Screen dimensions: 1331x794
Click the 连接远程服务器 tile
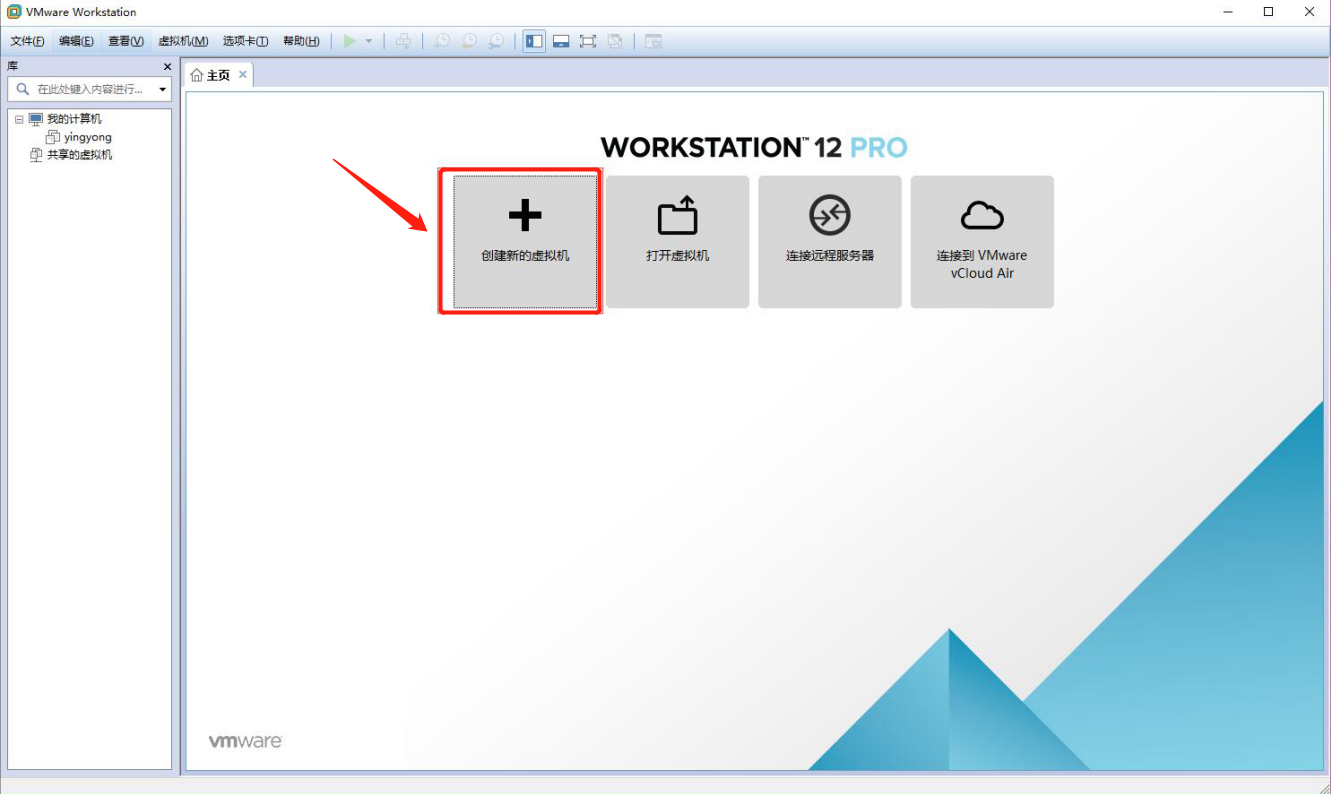830,242
